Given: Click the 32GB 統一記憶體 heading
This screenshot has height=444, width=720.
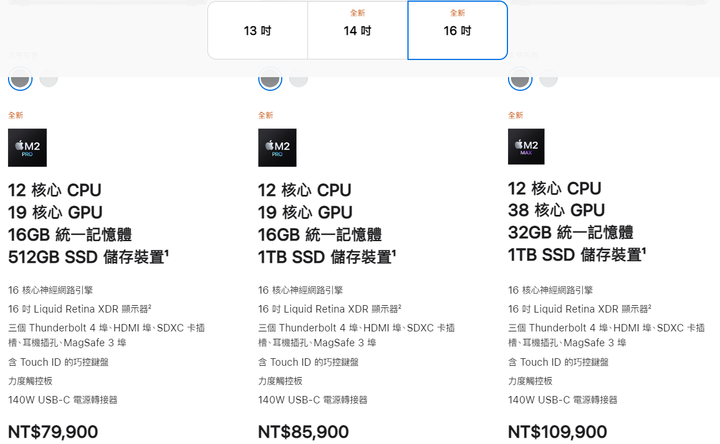Looking at the screenshot, I should coord(570,232).
